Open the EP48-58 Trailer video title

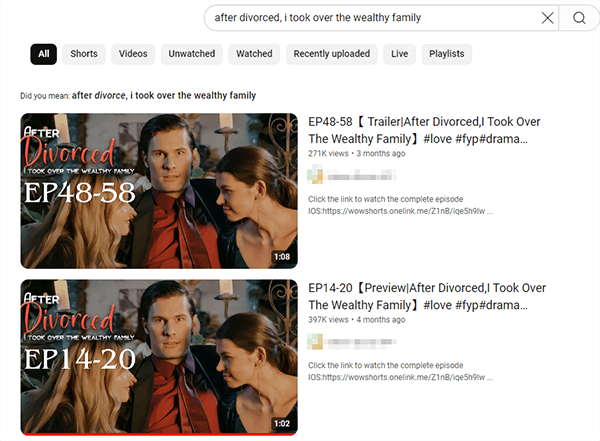pyautogui.click(x=424, y=130)
